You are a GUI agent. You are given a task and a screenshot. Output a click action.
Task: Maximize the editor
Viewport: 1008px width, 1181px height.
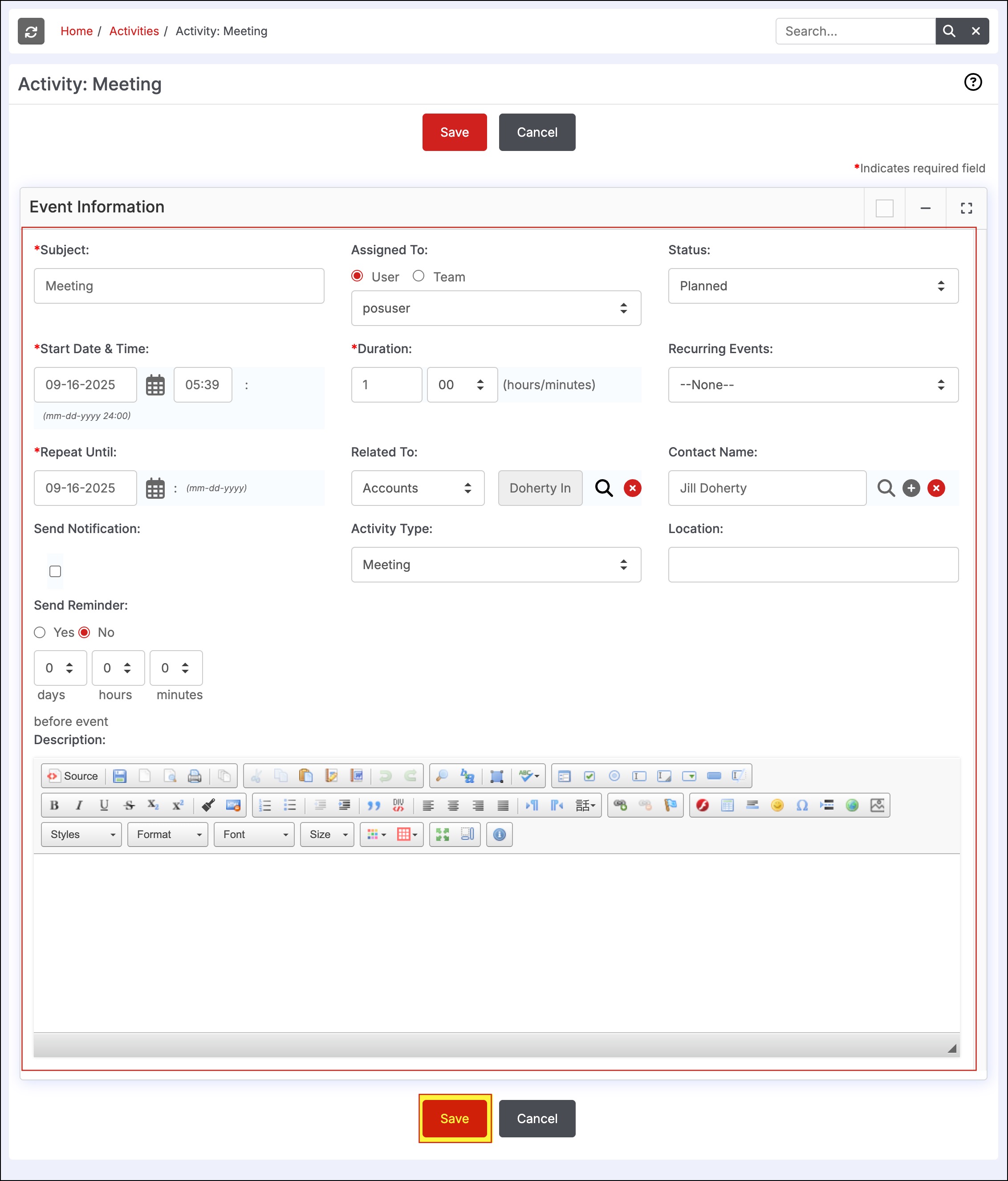coord(442,835)
